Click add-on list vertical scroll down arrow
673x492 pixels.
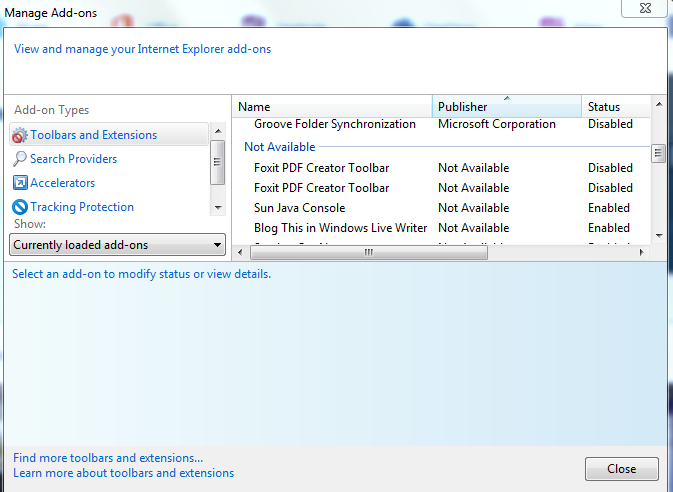pyautogui.click(x=659, y=236)
